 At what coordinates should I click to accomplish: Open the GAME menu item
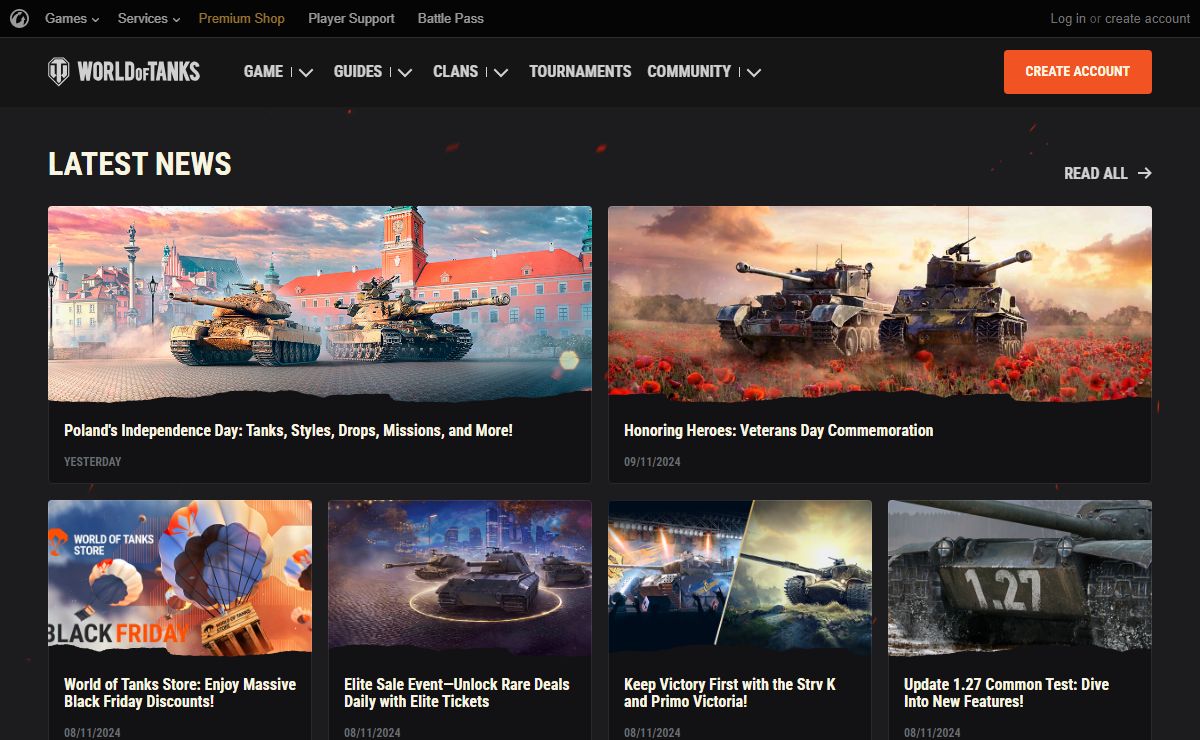point(263,71)
